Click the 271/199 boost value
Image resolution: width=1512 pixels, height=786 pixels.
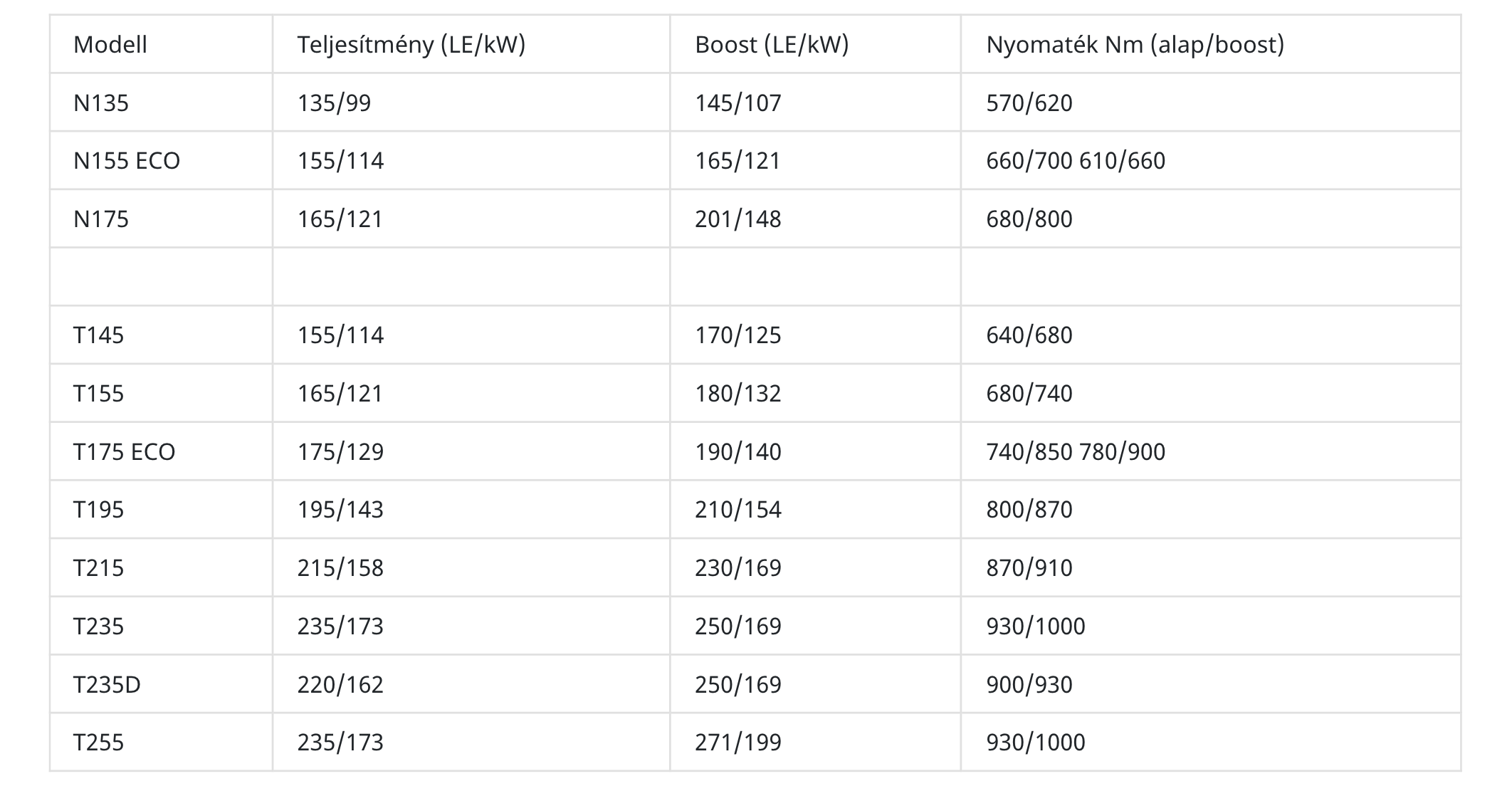tap(737, 743)
